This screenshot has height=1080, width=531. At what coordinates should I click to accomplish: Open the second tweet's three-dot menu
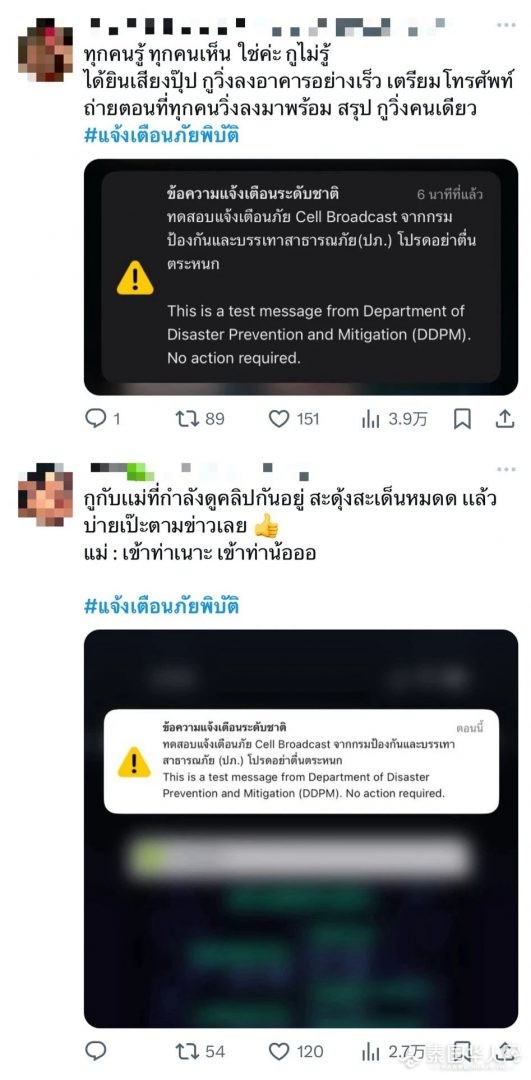(506, 470)
